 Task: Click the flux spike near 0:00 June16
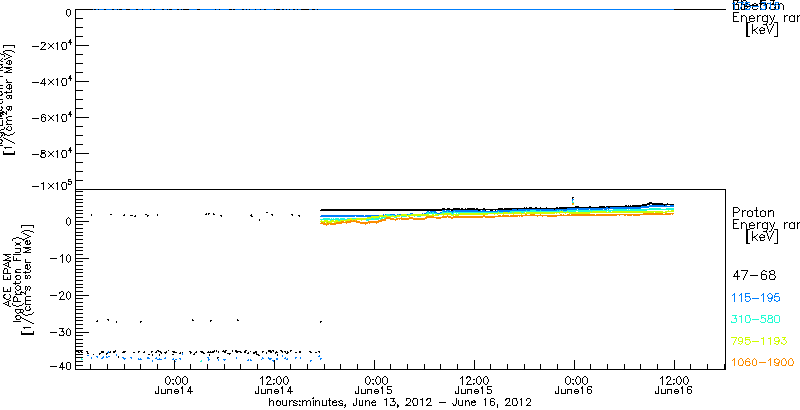pos(573,200)
